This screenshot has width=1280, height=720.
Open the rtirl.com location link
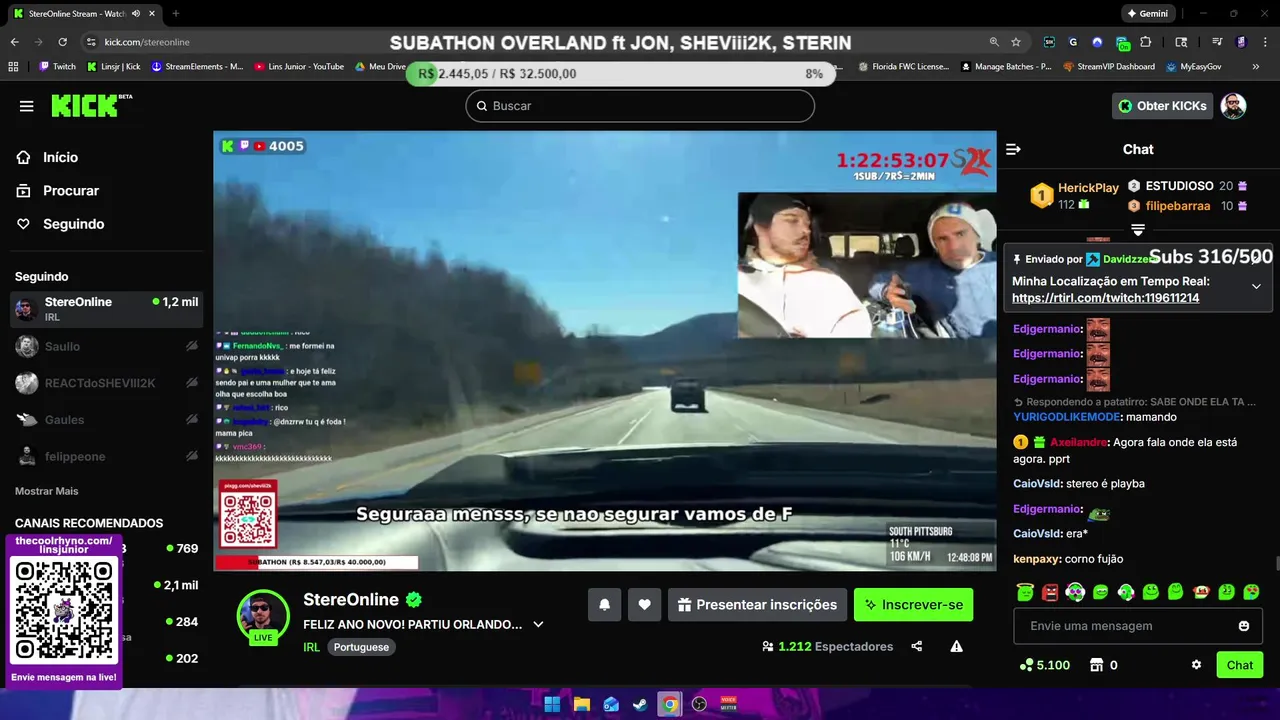point(1105,298)
